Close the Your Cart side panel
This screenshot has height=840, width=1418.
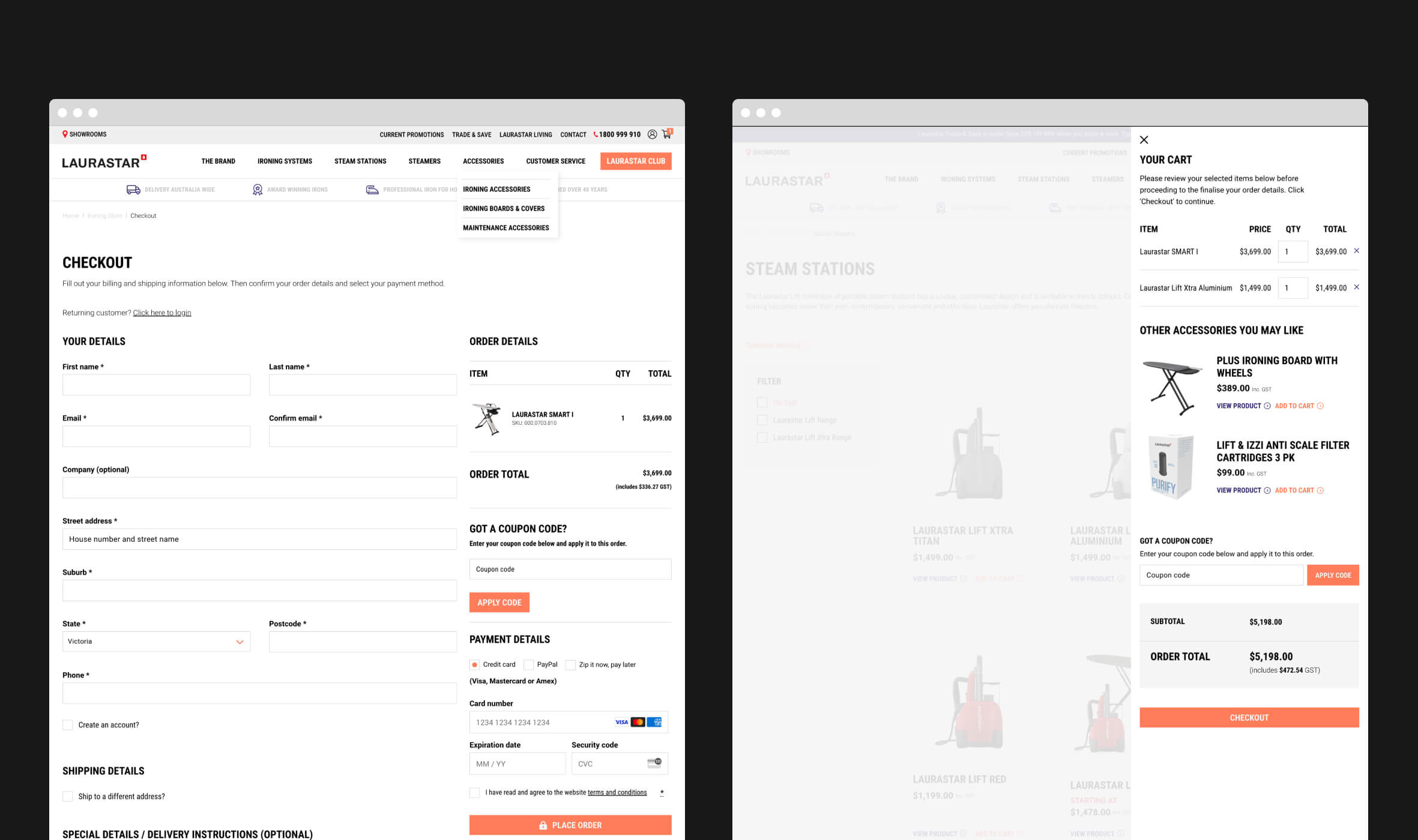[x=1144, y=140]
